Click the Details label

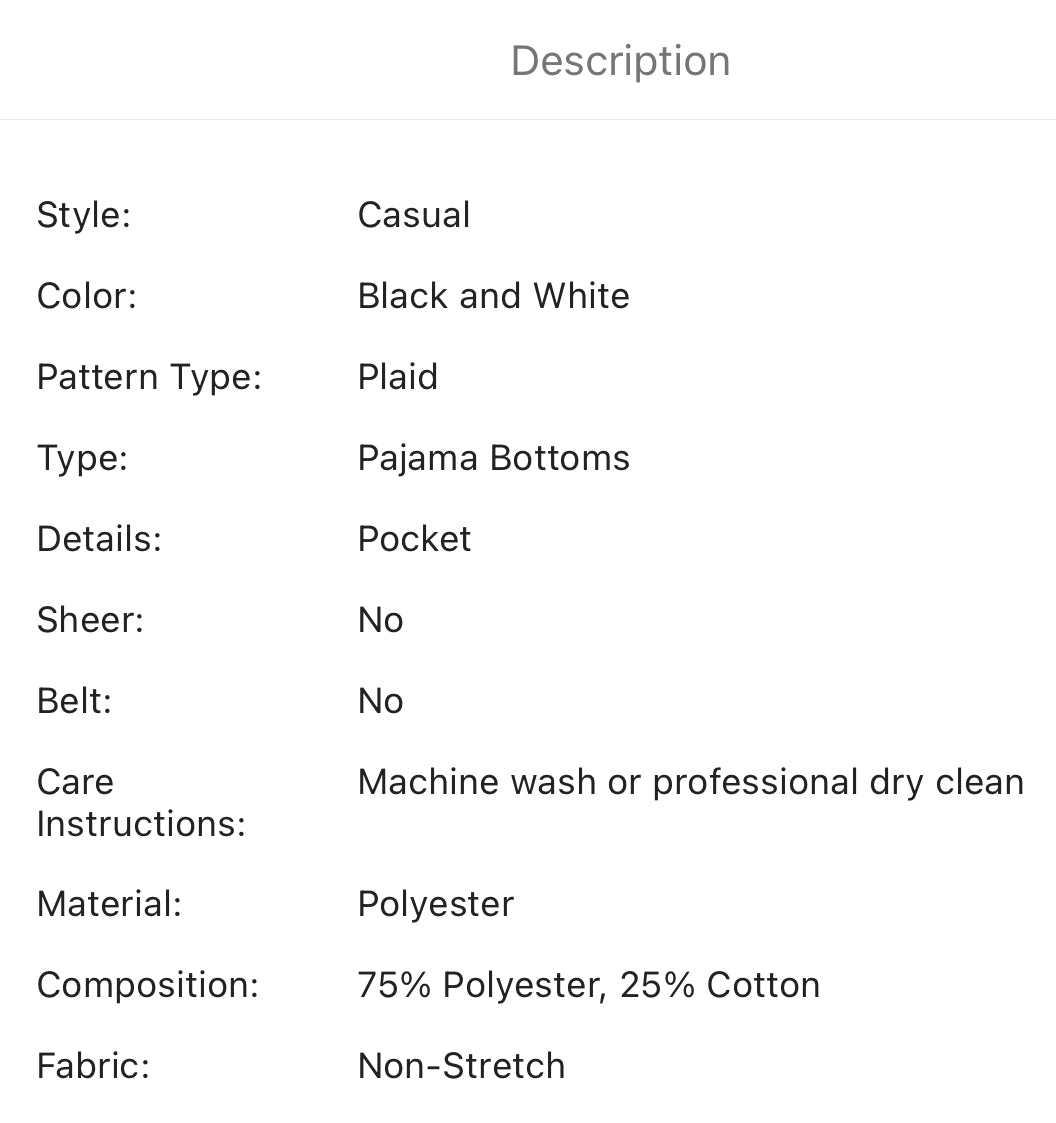click(99, 539)
